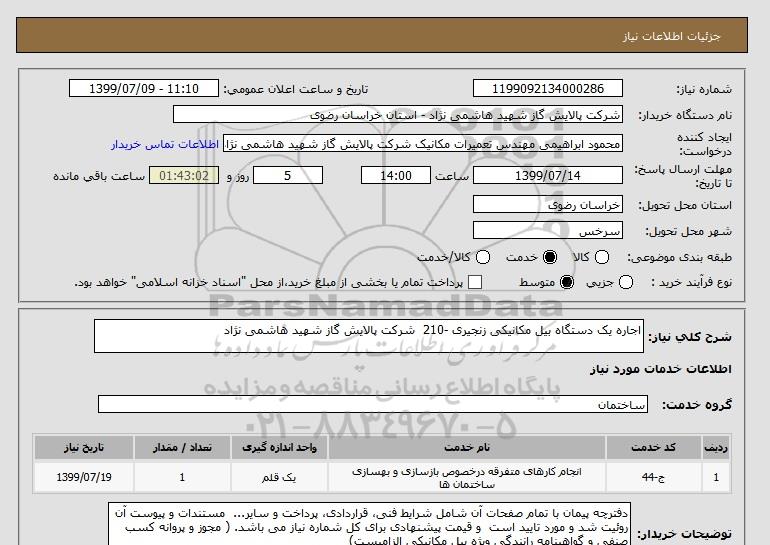Select the کالا radio button
This screenshot has width=770, height=545.
click(x=602, y=257)
